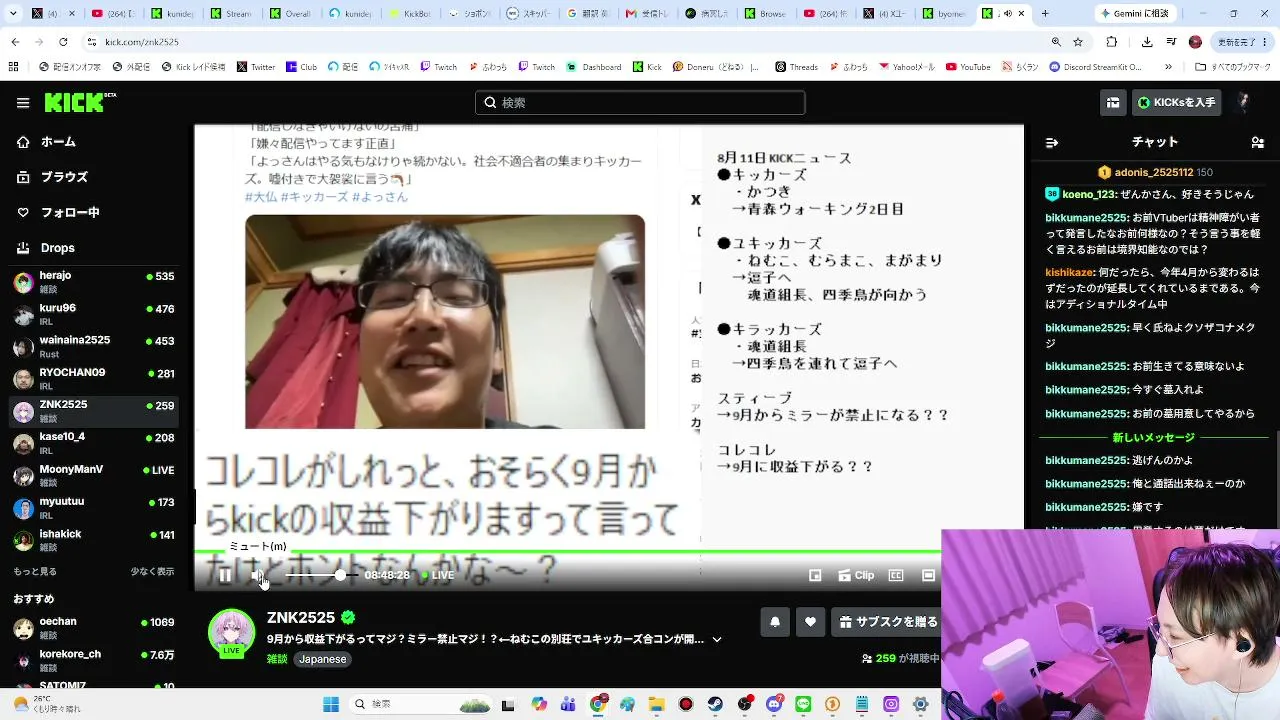Image resolution: width=1280 pixels, height=720 pixels.
Task: Switch to the Stream browser tab
Action: click(230, 14)
